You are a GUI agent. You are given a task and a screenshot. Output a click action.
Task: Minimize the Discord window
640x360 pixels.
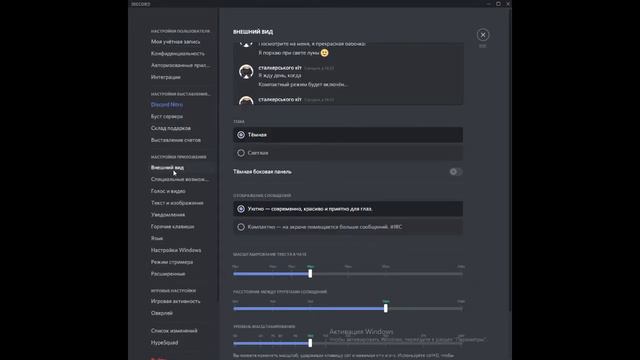[x=489, y=4]
